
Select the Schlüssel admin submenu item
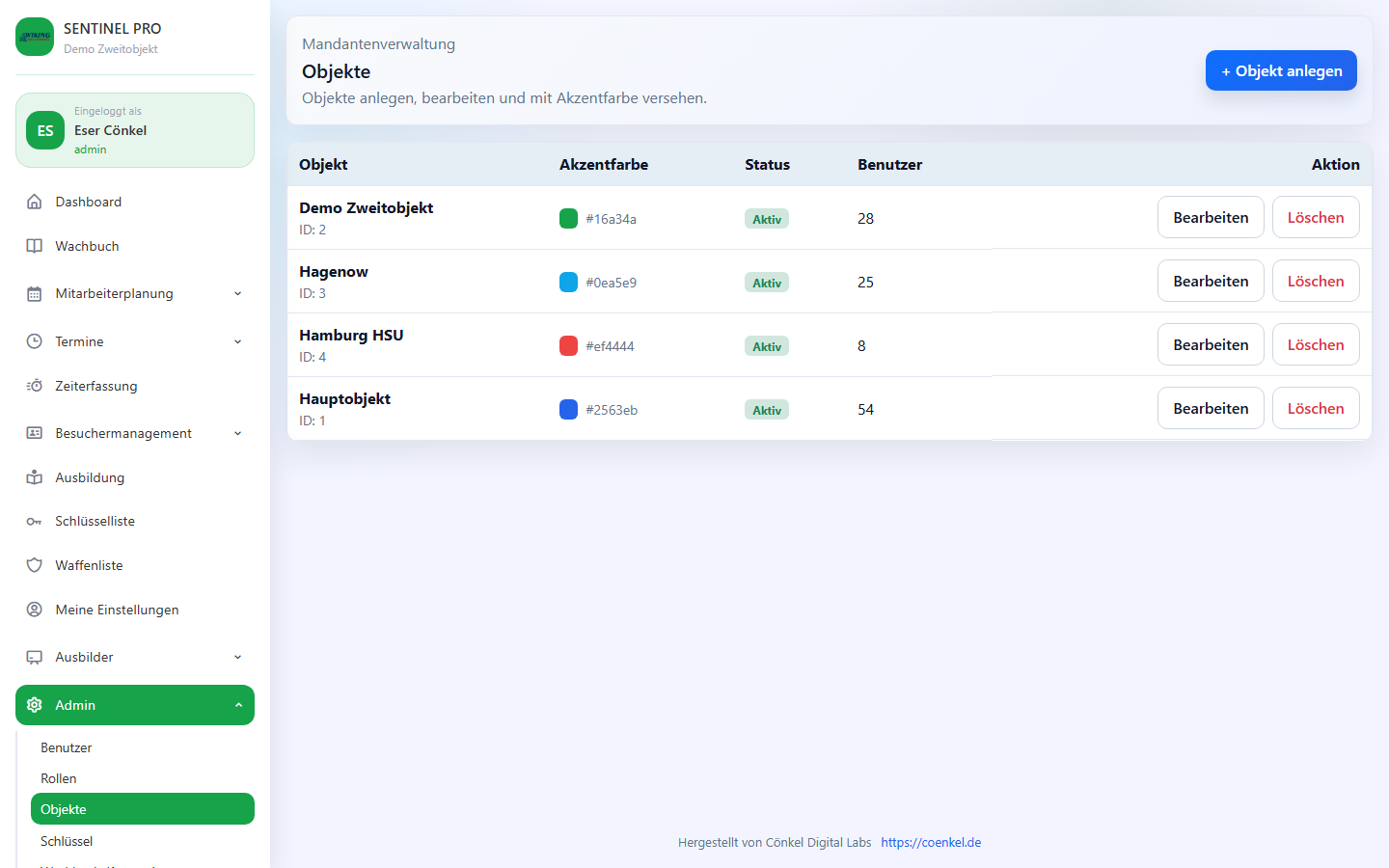pyautogui.click(x=67, y=841)
